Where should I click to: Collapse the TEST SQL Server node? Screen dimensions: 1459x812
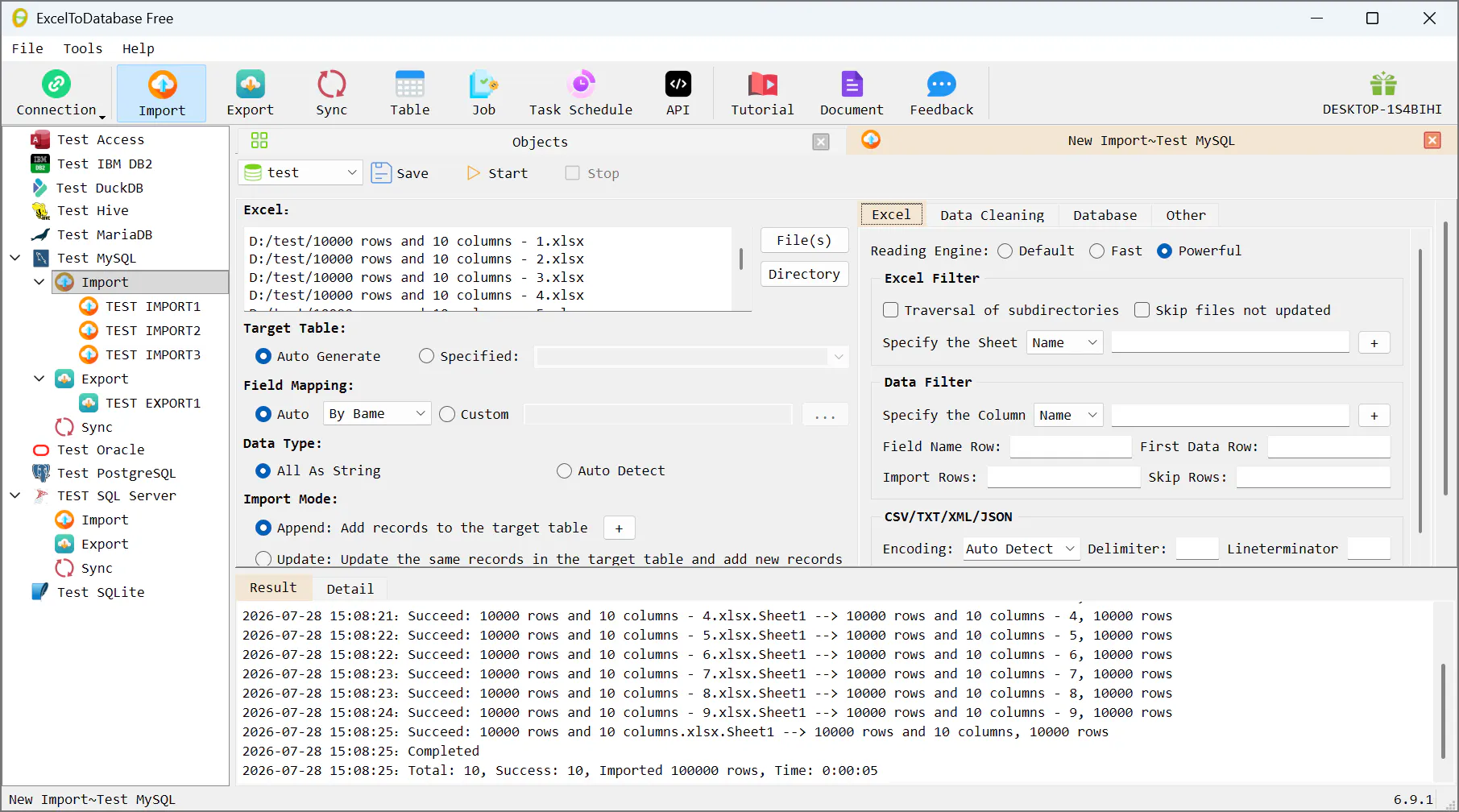[x=15, y=495]
